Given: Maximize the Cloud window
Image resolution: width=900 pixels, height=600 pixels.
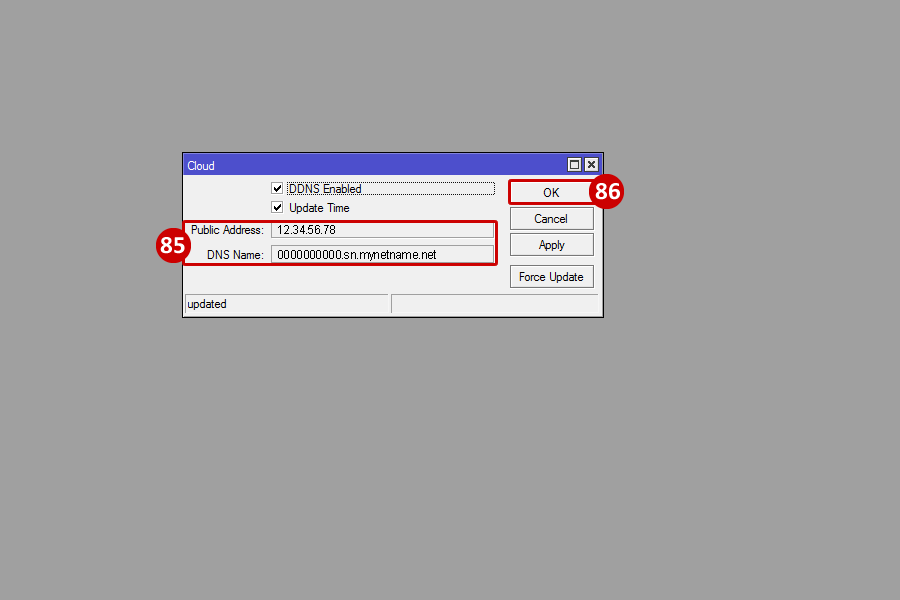Looking at the screenshot, I should point(574,165).
